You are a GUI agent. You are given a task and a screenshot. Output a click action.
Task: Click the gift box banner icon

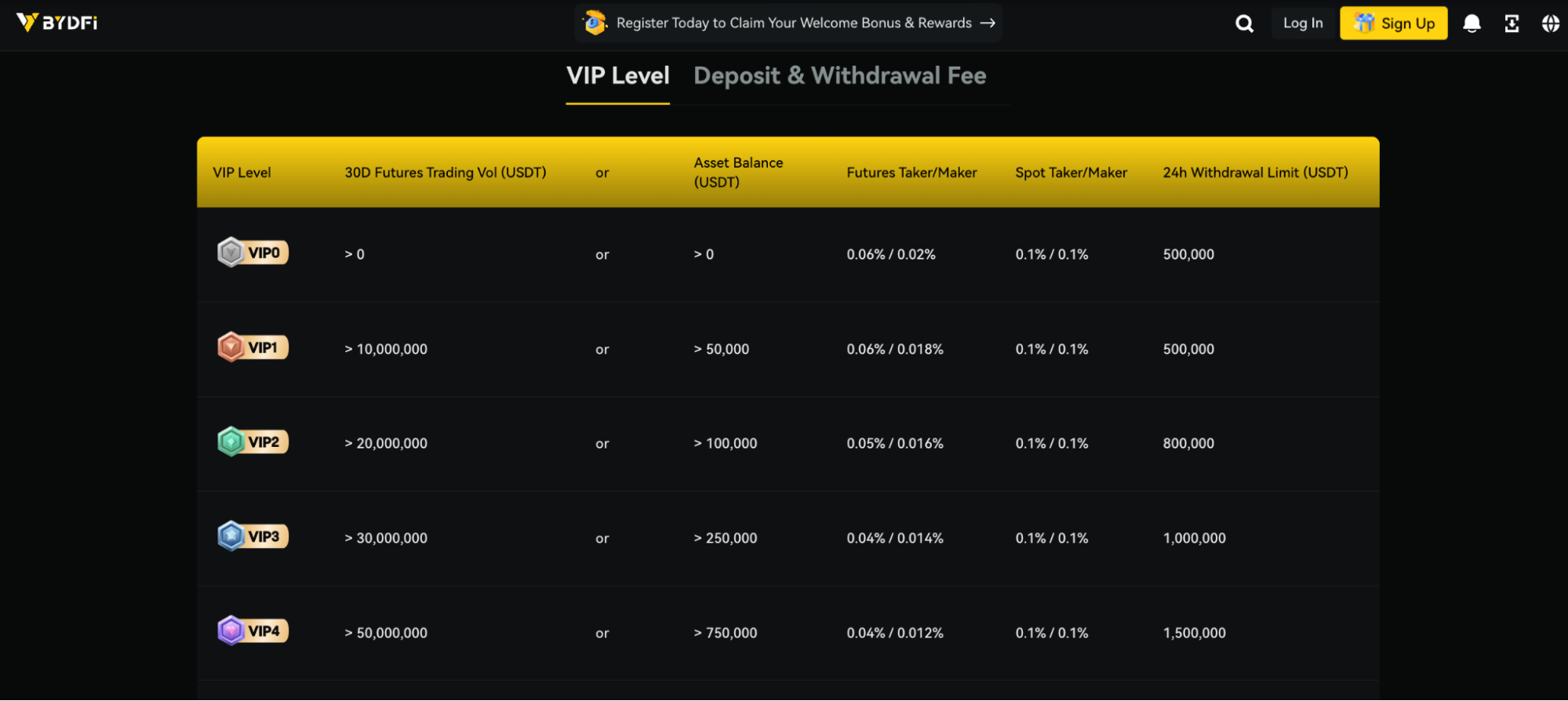tap(595, 23)
